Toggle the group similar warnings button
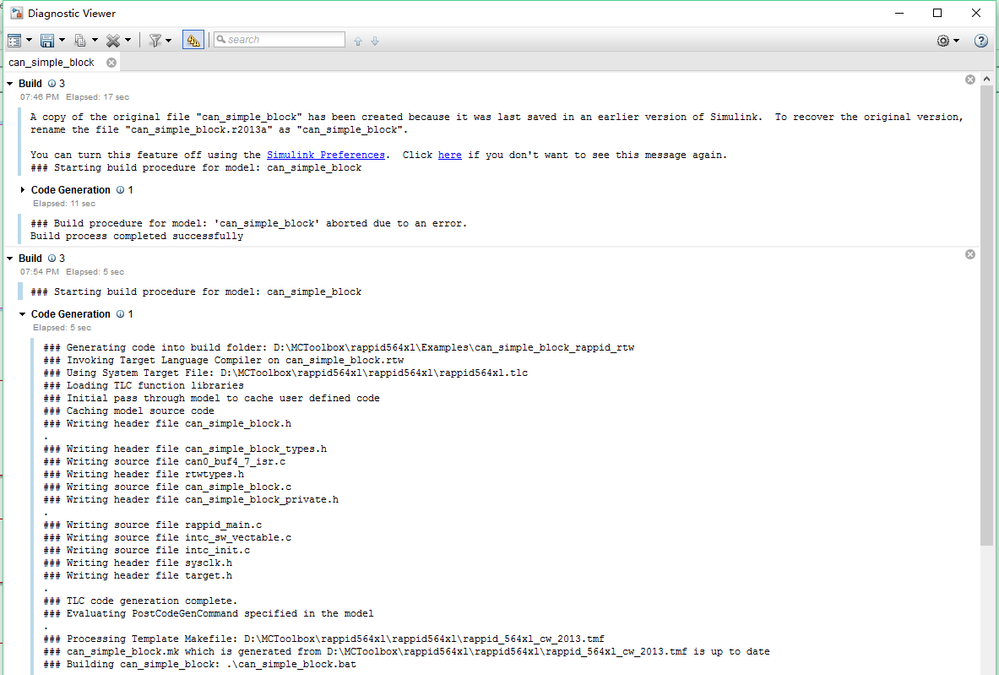This screenshot has width=999, height=675. (193, 40)
